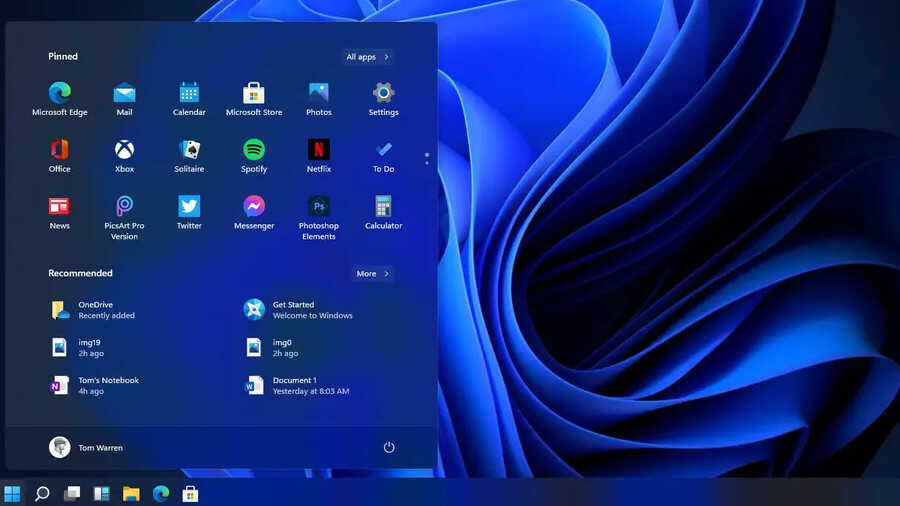The width and height of the screenshot is (900, 506).
Task: Click the power button icon
Action: point(389,447)
